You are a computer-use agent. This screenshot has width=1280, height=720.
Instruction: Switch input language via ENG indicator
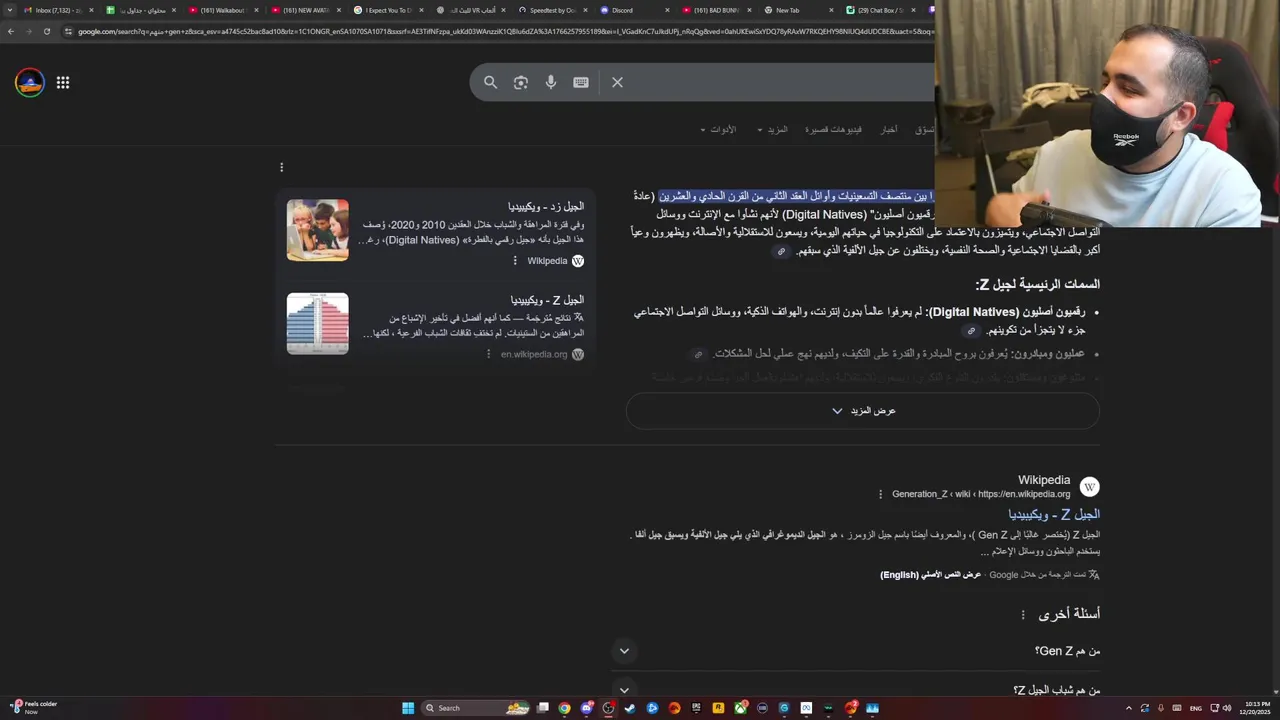1195,708
